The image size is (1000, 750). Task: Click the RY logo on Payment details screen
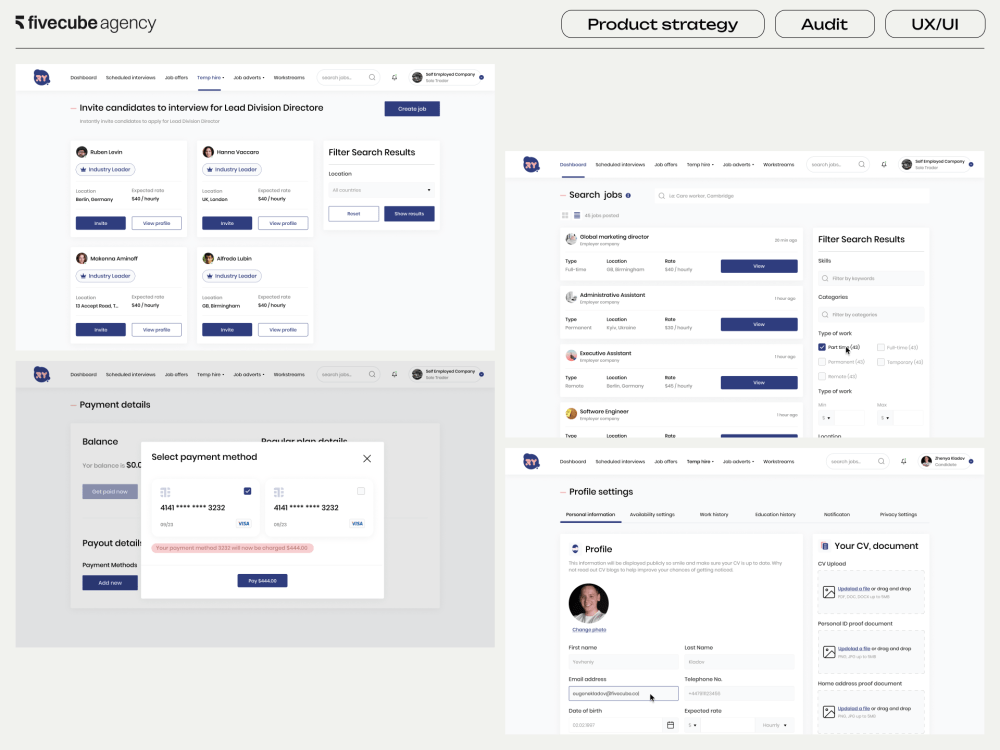41,374
